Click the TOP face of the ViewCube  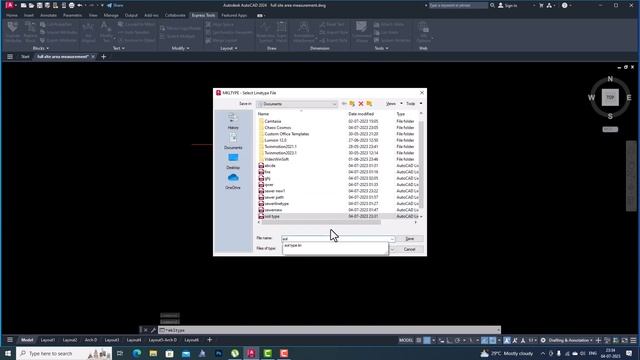tap(610, 98)
